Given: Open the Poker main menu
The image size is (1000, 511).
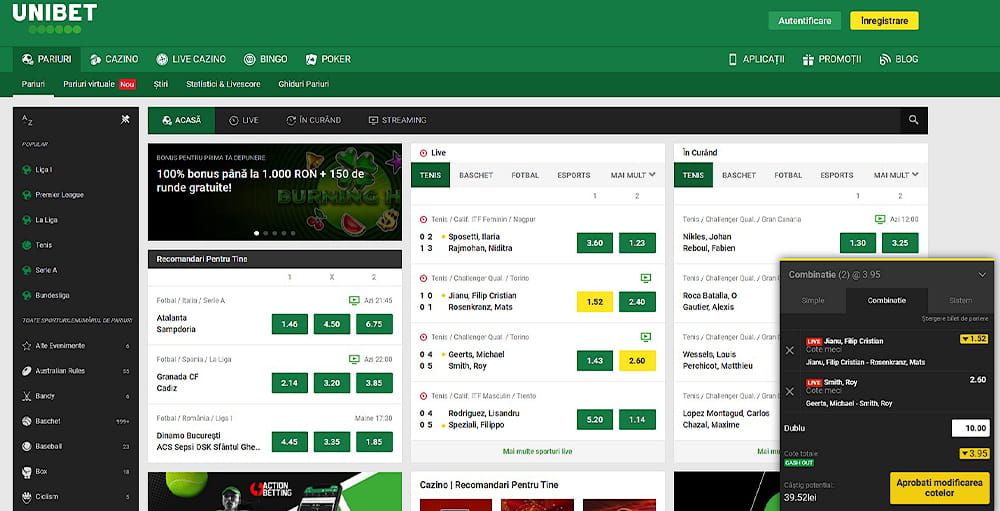Looking at the screenshot, I should pos(328,59).
